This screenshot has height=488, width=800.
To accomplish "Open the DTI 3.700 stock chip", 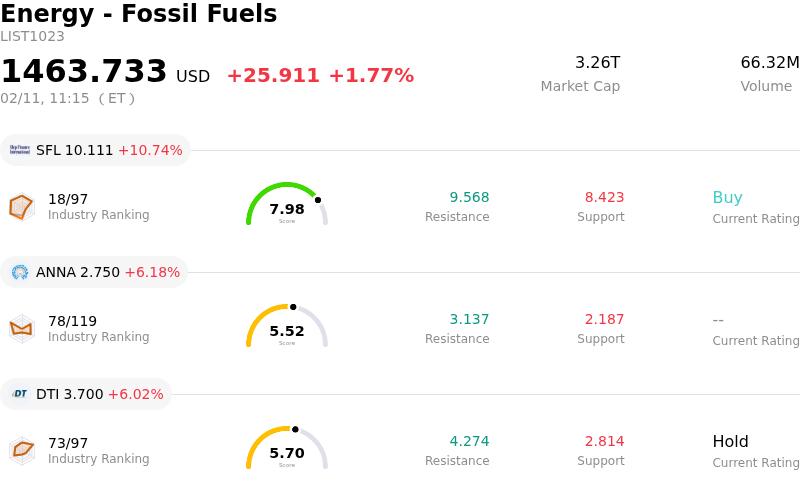I will pos(87,394).
